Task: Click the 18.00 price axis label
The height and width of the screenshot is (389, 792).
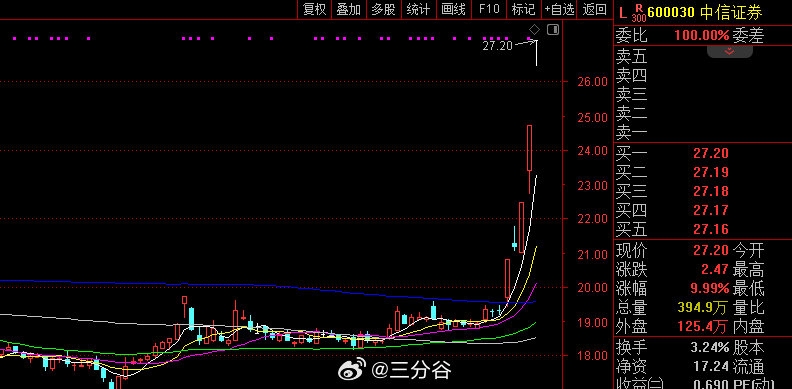Action: [x=592, y=356]
